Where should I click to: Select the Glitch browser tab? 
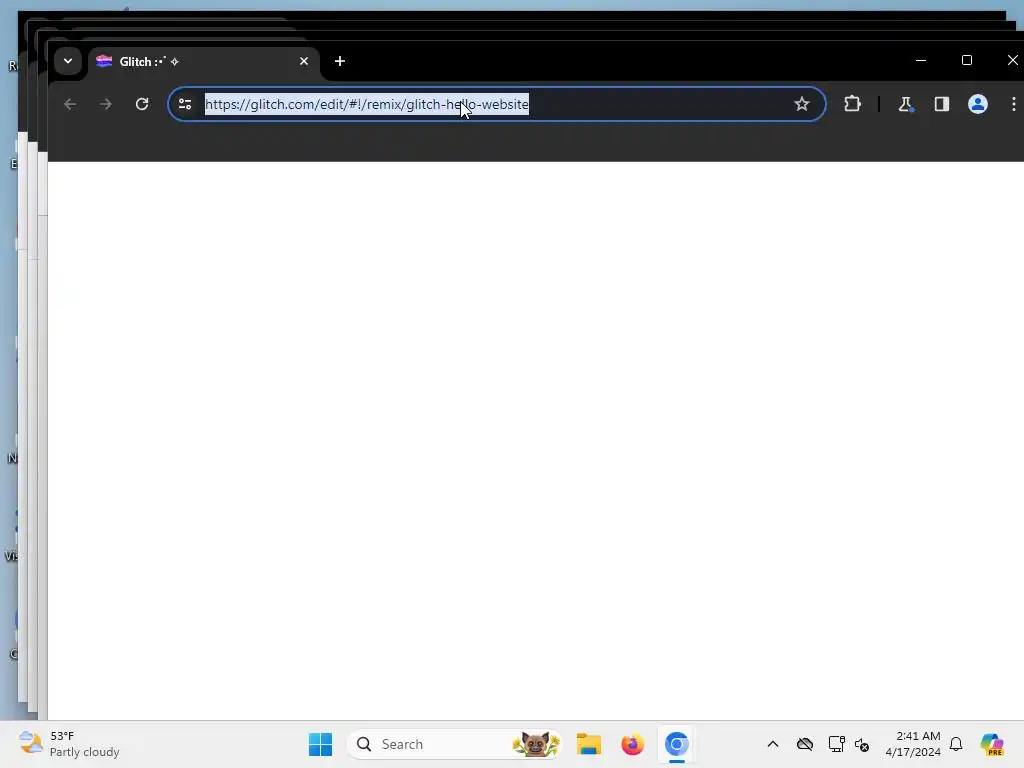(x=202, y=61)
